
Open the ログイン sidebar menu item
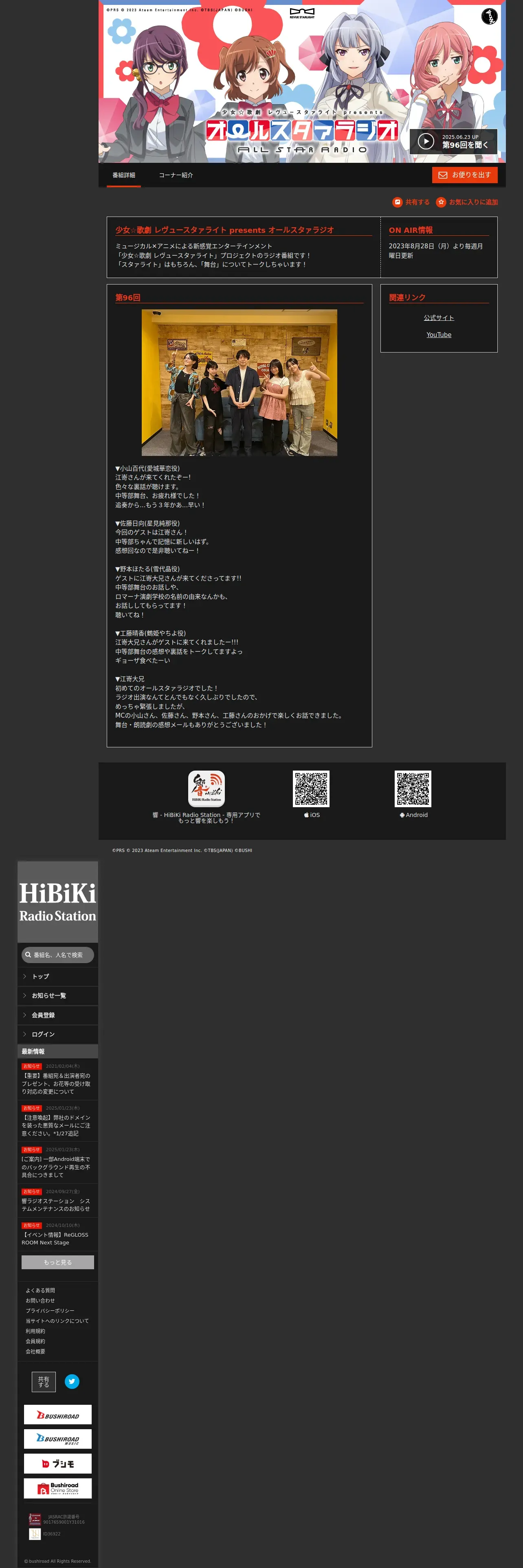pos(58,1034)
